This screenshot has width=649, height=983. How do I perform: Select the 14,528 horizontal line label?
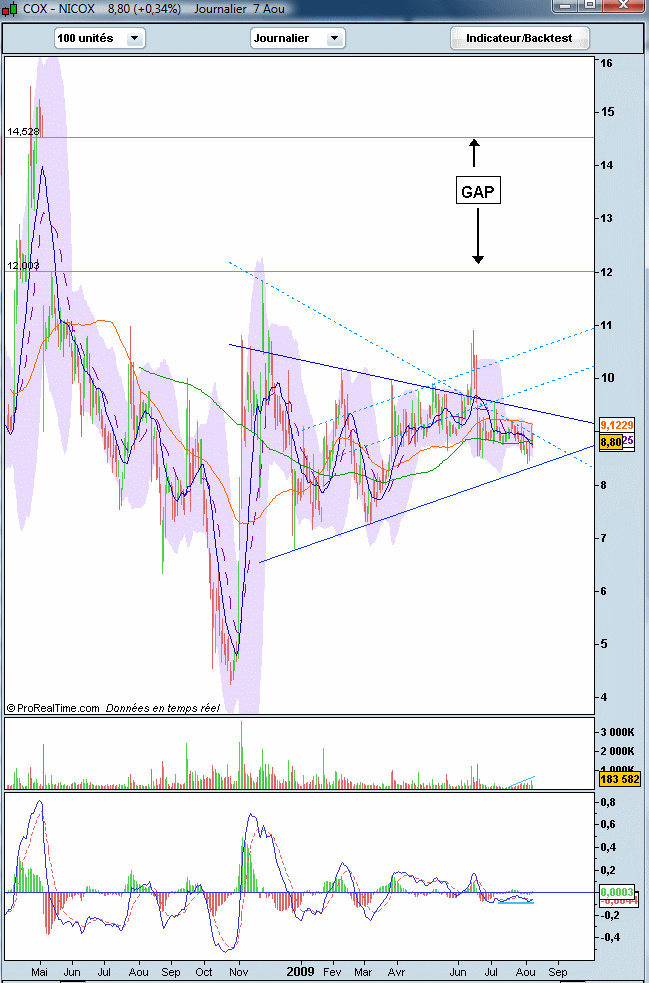(x=23, y=132)
